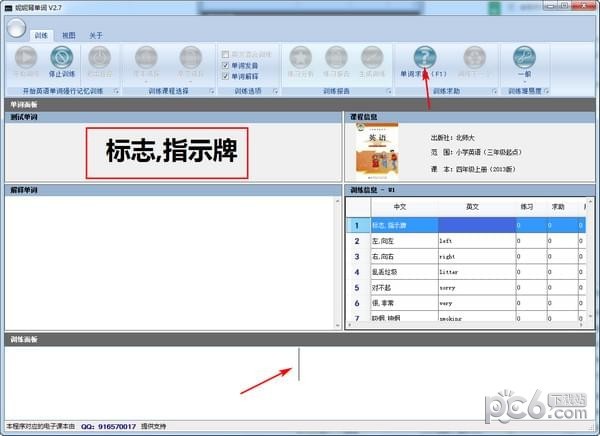Image resolution: width=600 pixels, height=436 pixels.
Task: Select row 2 左,向左 in training table
Action: click(466, 241)
